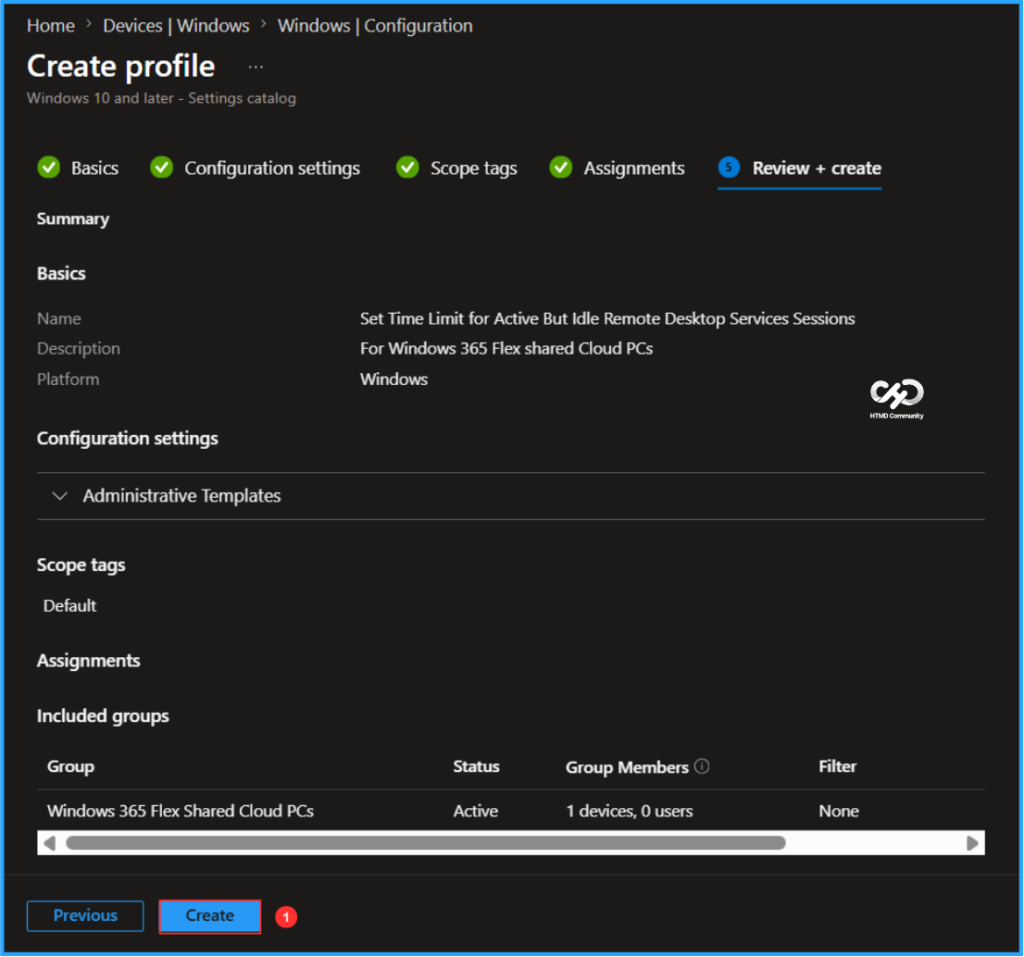Click the profile name 'Set Time Limit for Active But Idle' text
The width and height of the screenshot is (1024, 957).
pos(607,319)
